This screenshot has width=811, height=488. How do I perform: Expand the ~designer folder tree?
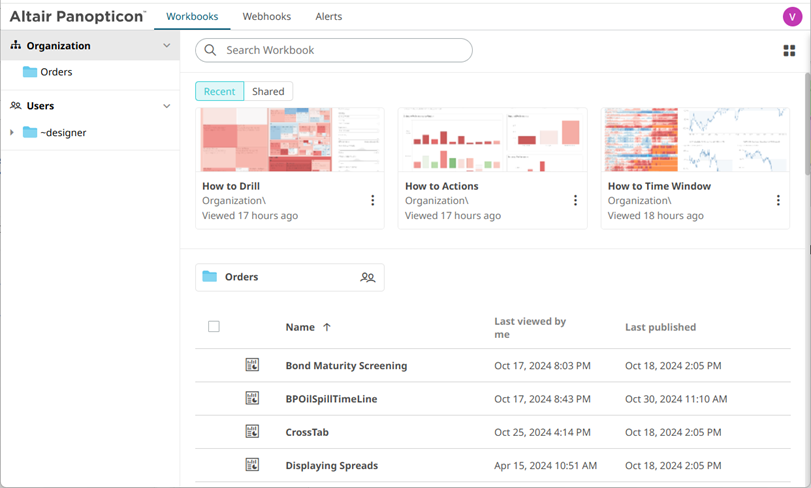[11, 132]
